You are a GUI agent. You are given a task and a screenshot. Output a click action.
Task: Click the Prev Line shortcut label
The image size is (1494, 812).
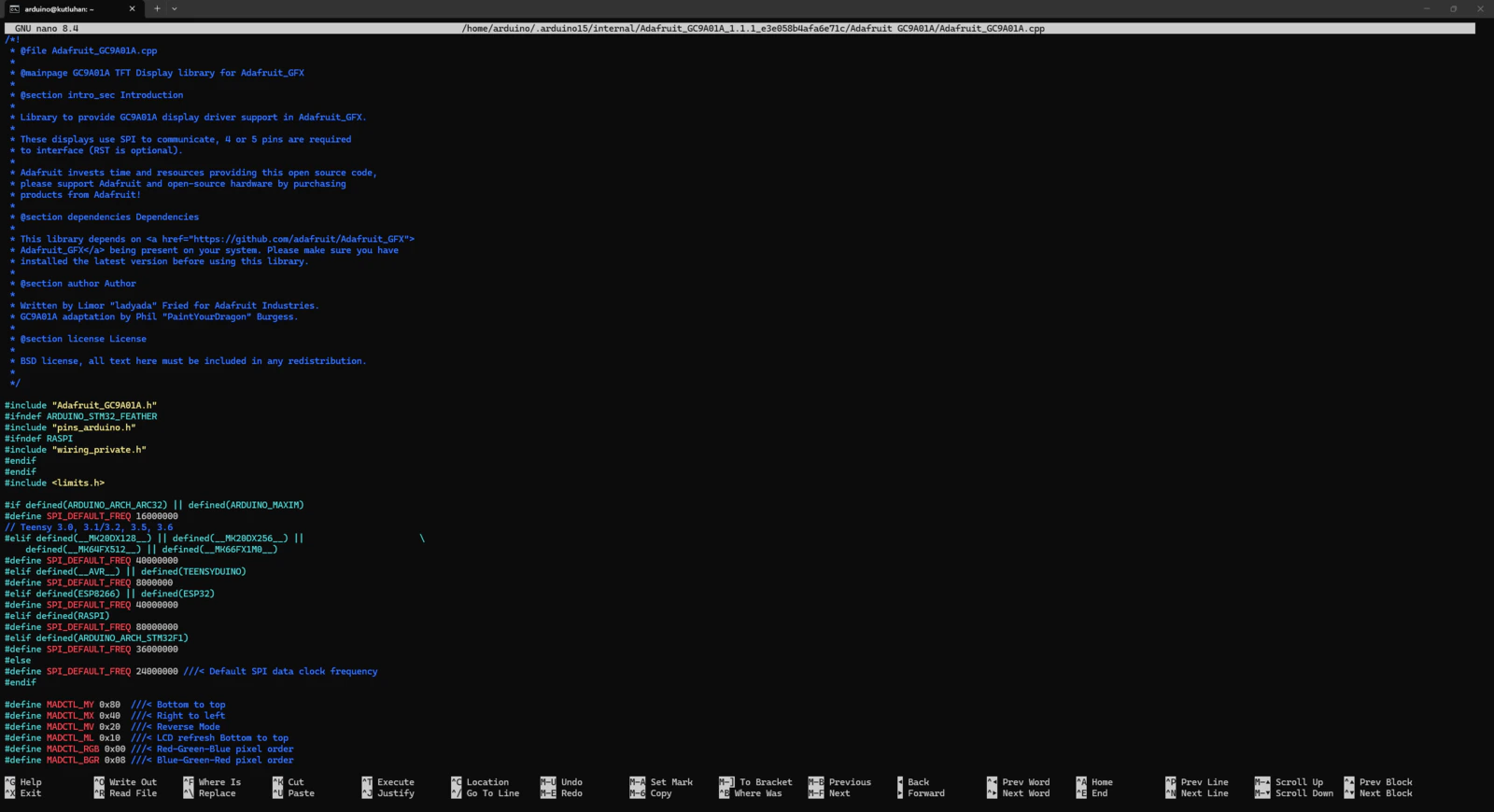(x=1205, y=782)
